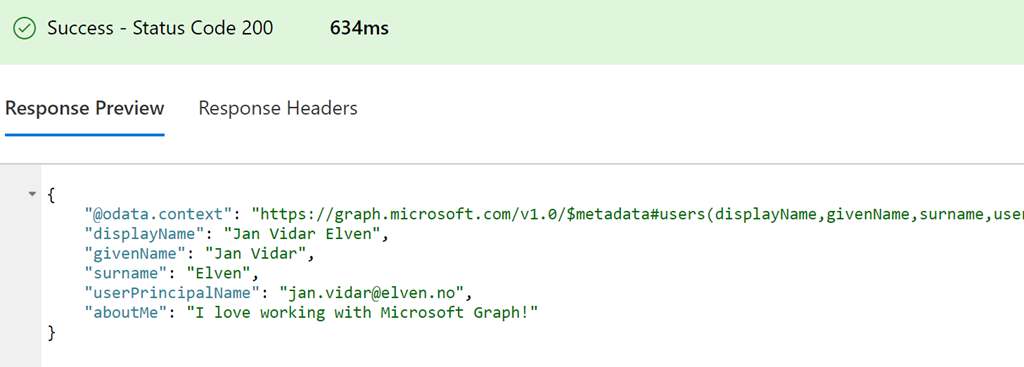This screenshot has height=367, width=1024.
Task: Click the @odata.context key
Action: point(159,214)
